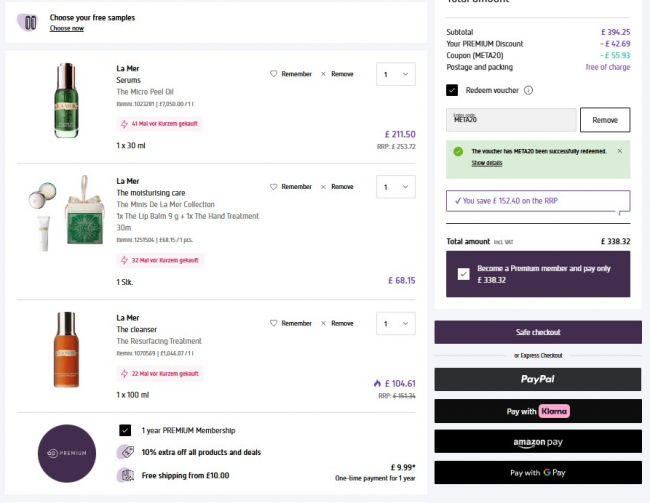650x503 pixels.
Task: Click the X icon to remove Resurfacing Treatment
Action: pos(323,323)
